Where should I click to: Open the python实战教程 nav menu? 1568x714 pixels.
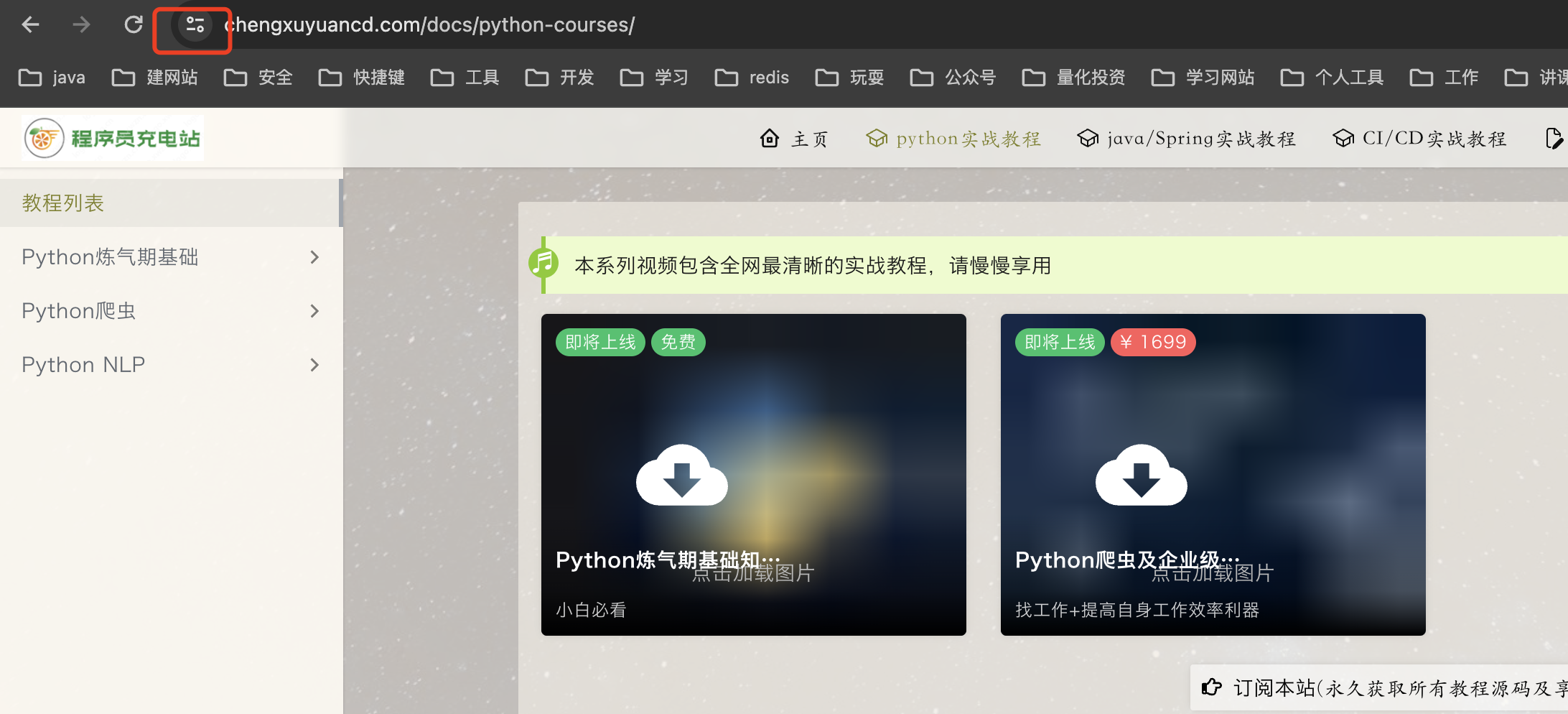(x=953, y=139)
